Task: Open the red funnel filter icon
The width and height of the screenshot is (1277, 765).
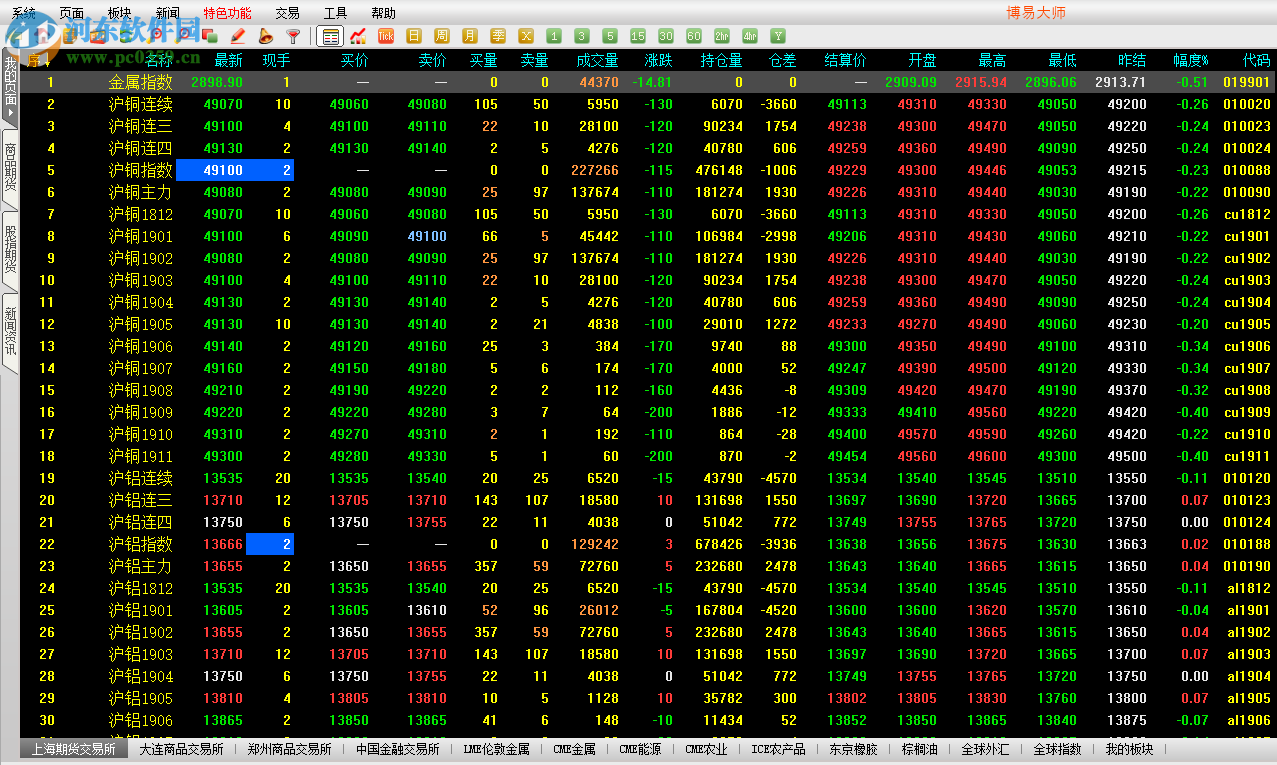Action: coord(293,36)
